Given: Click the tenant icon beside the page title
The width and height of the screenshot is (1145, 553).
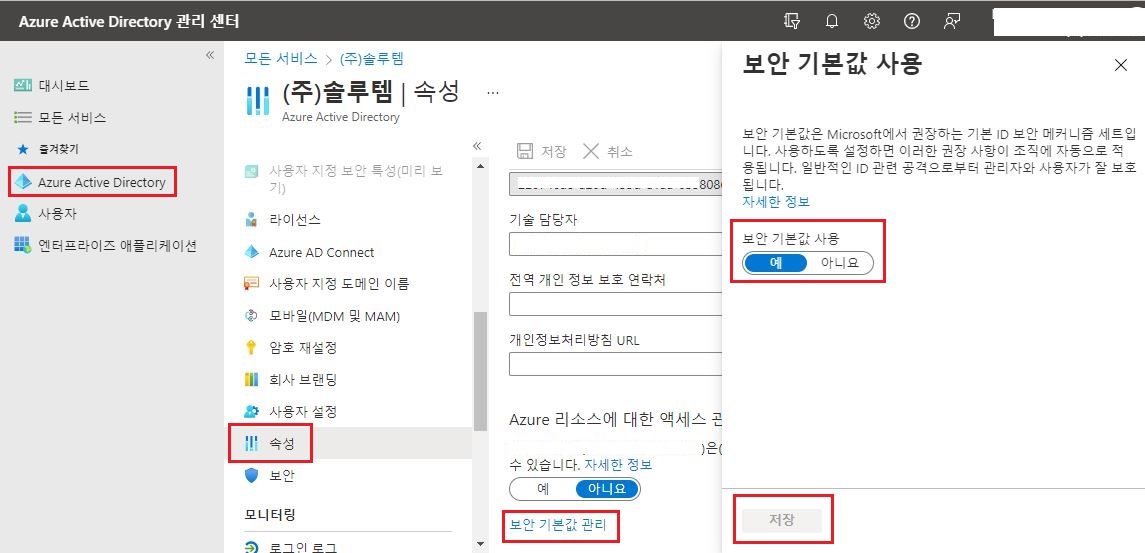Looking at the screenshot, I should (257, 101).
